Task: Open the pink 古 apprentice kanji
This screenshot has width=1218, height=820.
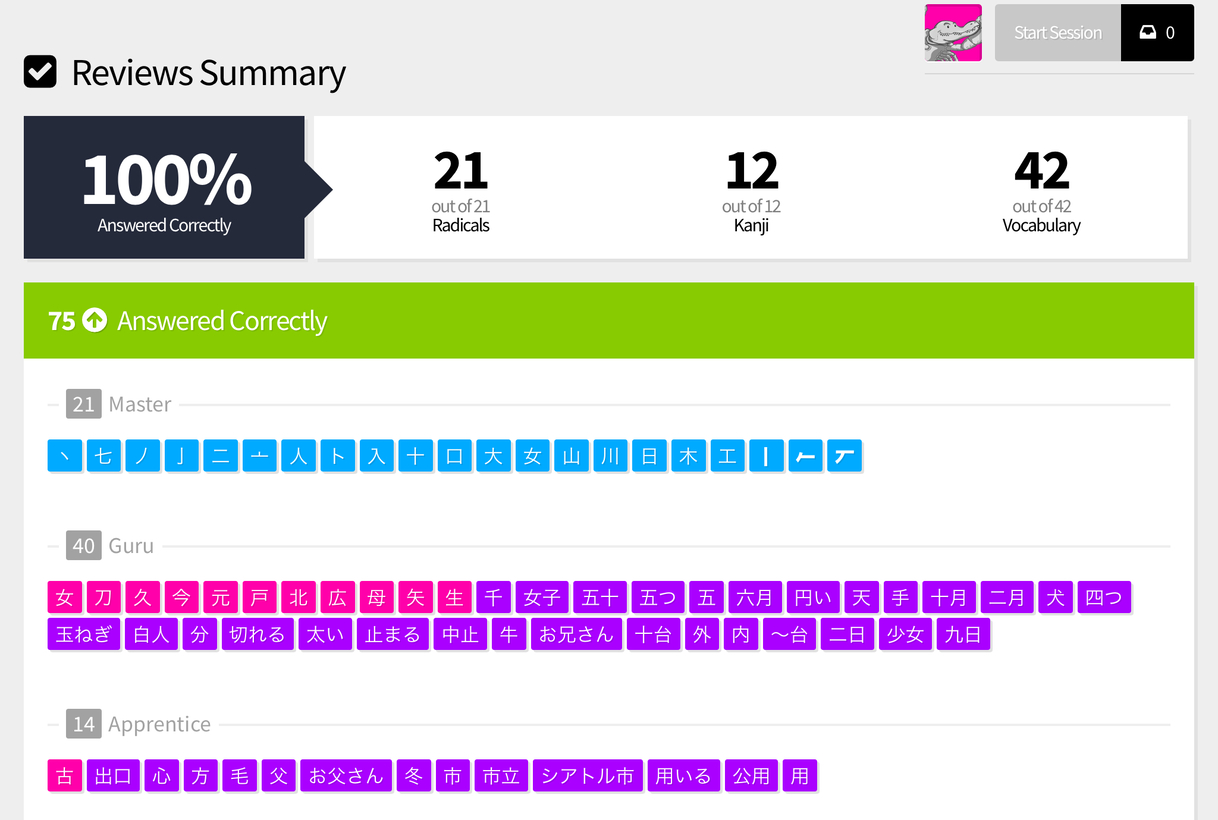Action: 64,776
